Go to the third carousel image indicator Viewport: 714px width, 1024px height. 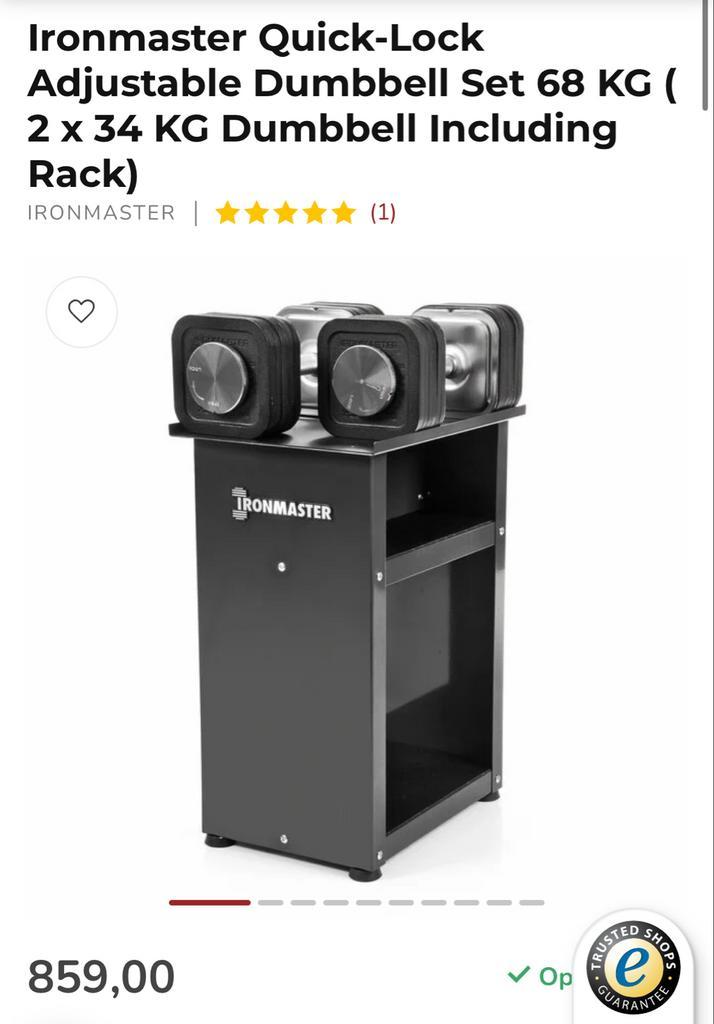click(303, 903)
